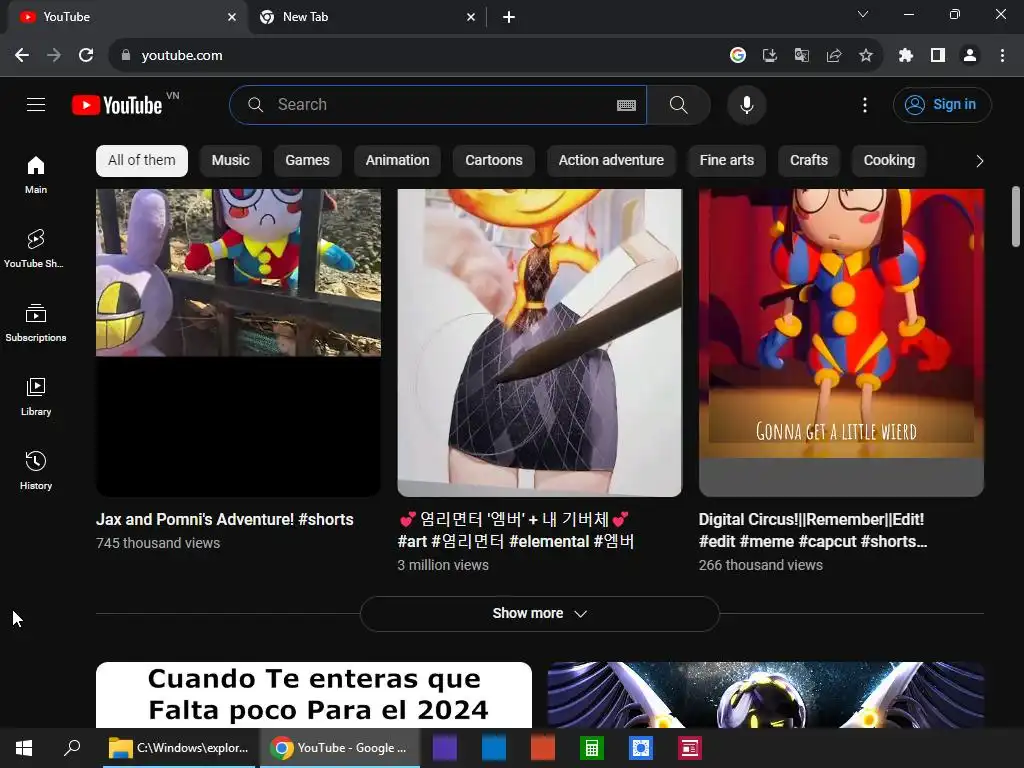Click the address bar showing youtube.com
Viewport: 1024px width, 768px height.
coord(418,56)
